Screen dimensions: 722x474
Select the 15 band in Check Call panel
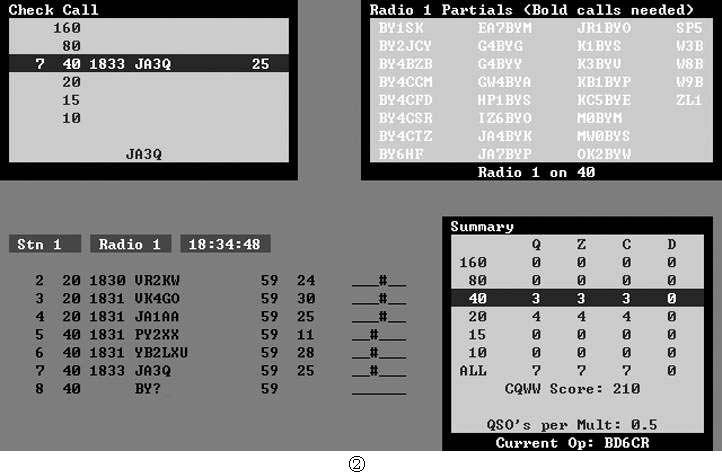coord(71,100)
